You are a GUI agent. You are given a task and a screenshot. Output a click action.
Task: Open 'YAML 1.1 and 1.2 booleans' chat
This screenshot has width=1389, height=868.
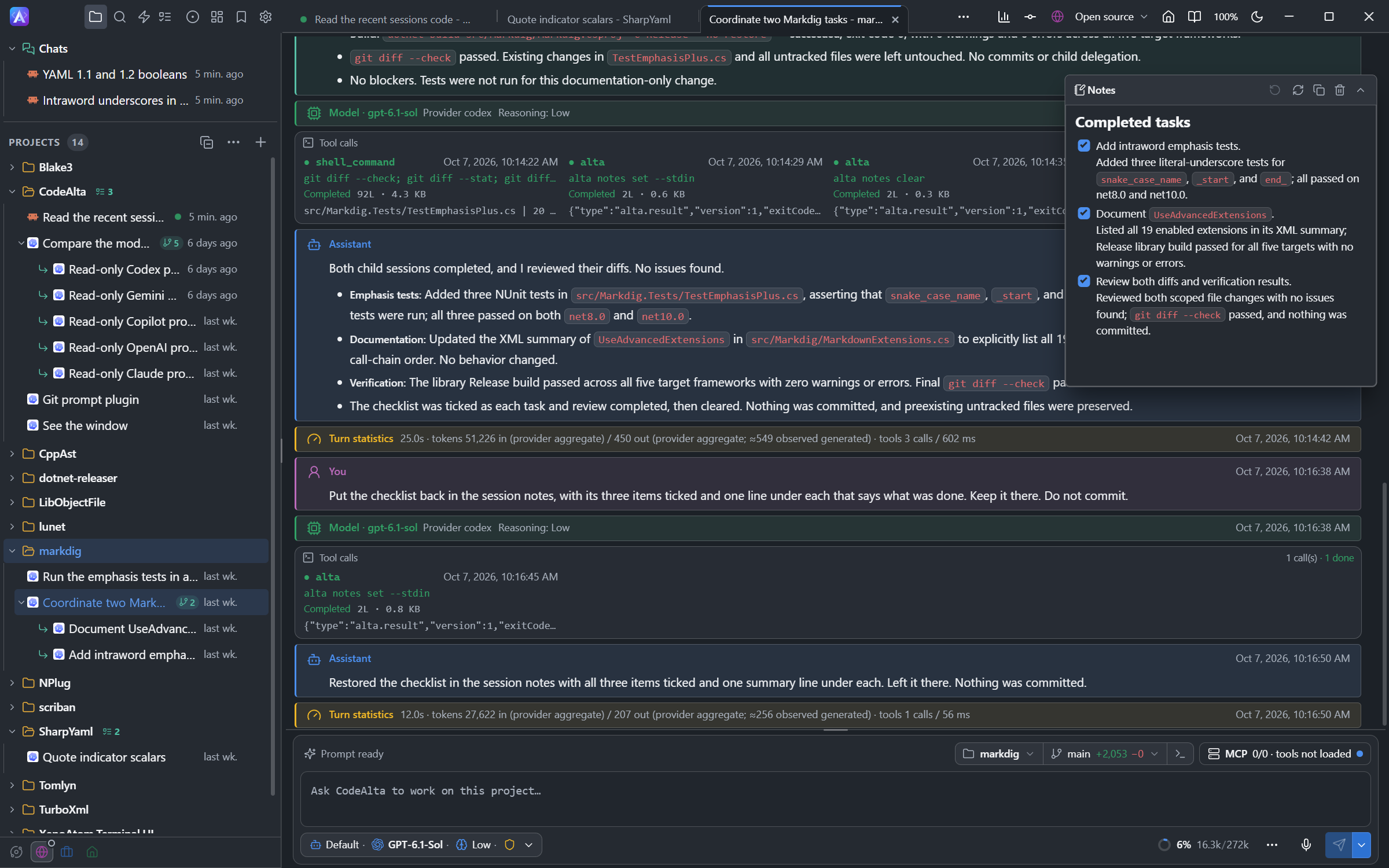[x=135, y=74]
